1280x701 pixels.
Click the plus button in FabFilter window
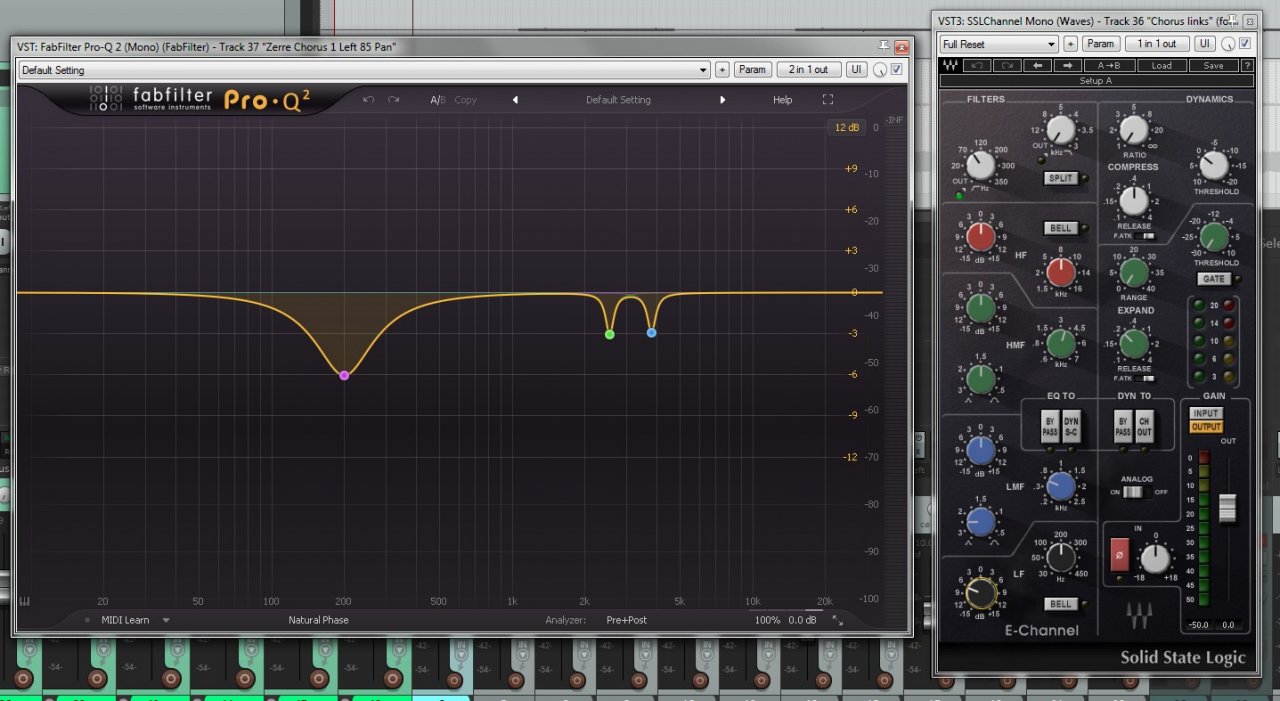pos(722,70)
